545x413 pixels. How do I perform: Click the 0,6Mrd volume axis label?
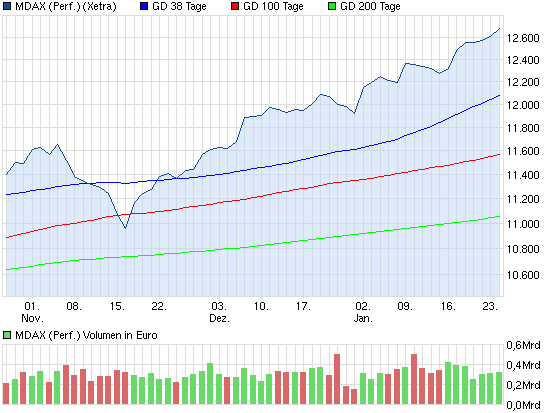point(523,345)
